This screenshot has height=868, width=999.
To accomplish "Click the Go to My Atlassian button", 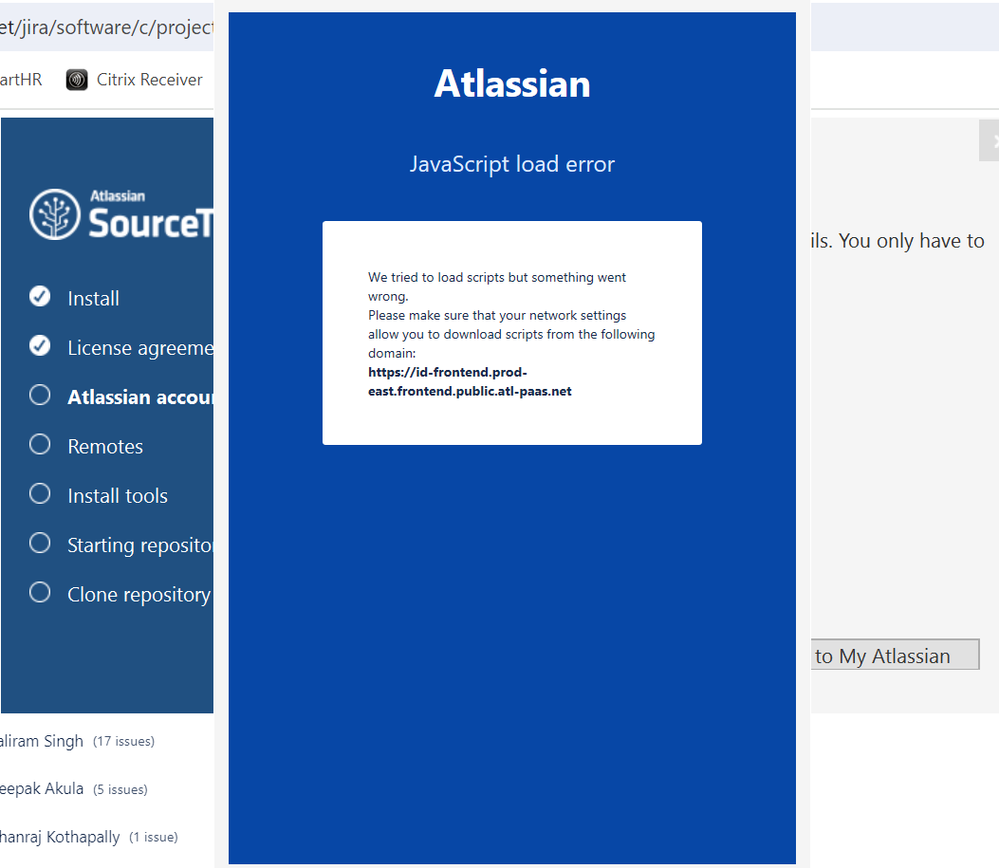I will [895, 655].
